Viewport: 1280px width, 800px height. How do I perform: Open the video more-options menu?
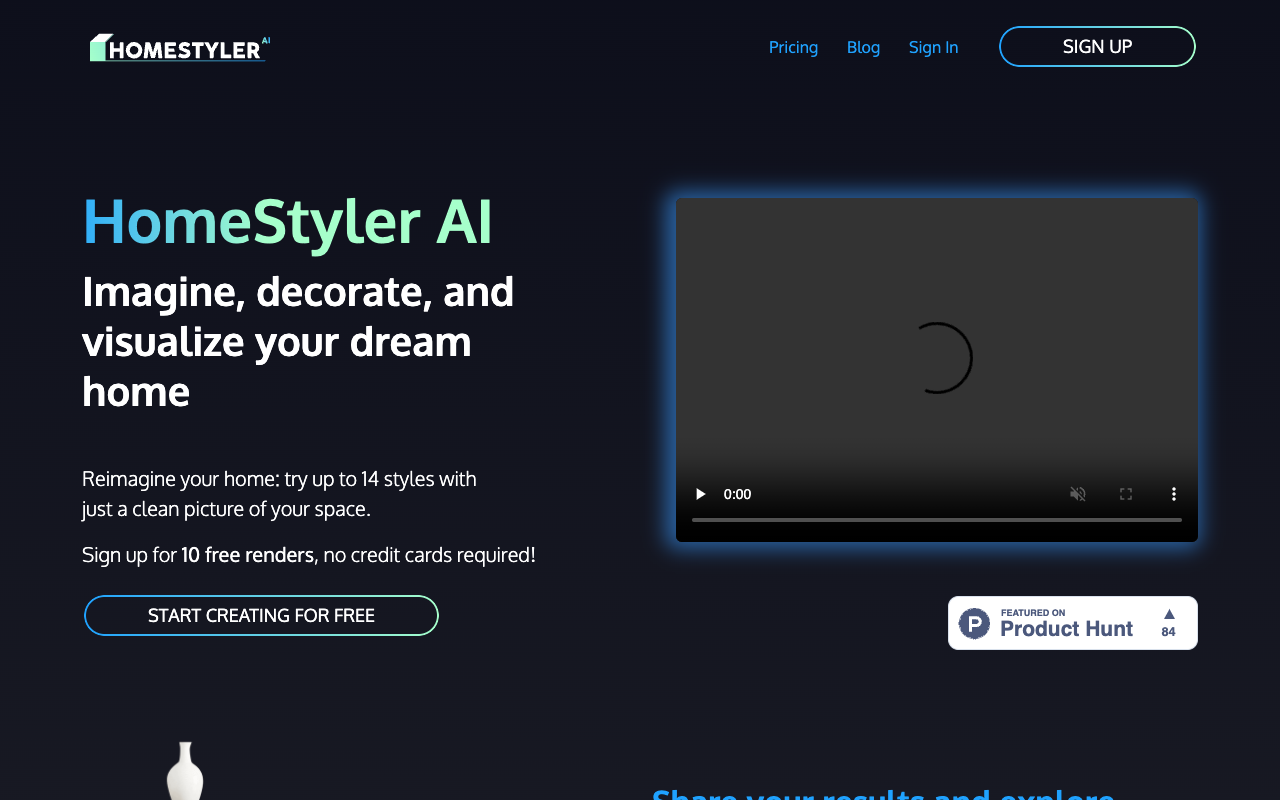coord(1173,494)
